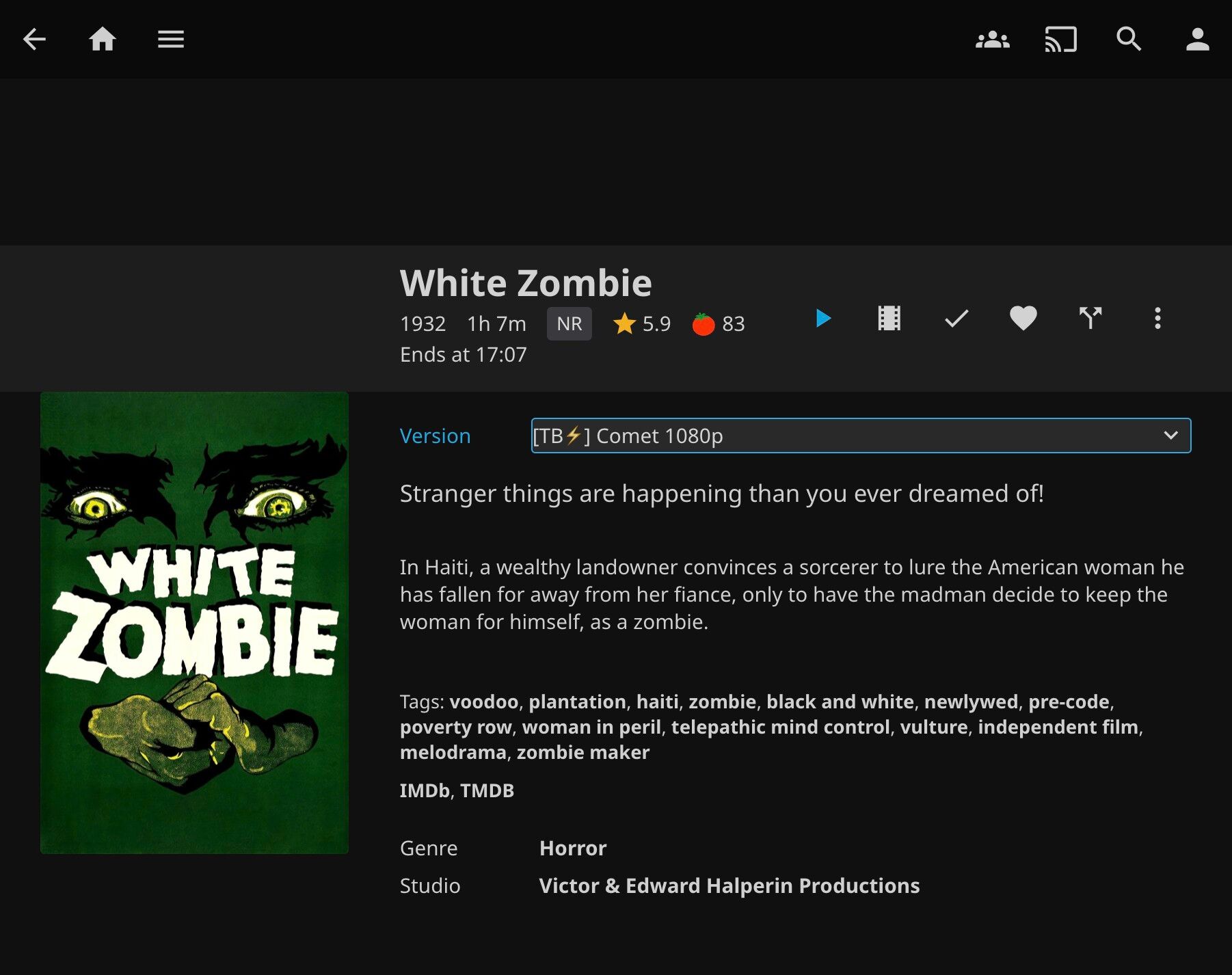Click the Genre label
Viewport: 1232px width, 975px height.
(429, 848)
